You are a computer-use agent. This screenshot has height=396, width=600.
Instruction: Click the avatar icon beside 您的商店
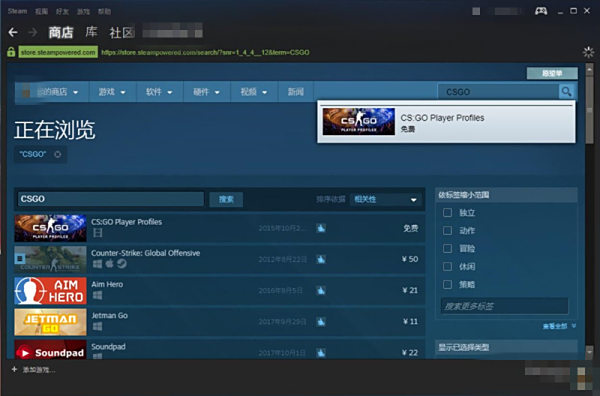point(26,92)
